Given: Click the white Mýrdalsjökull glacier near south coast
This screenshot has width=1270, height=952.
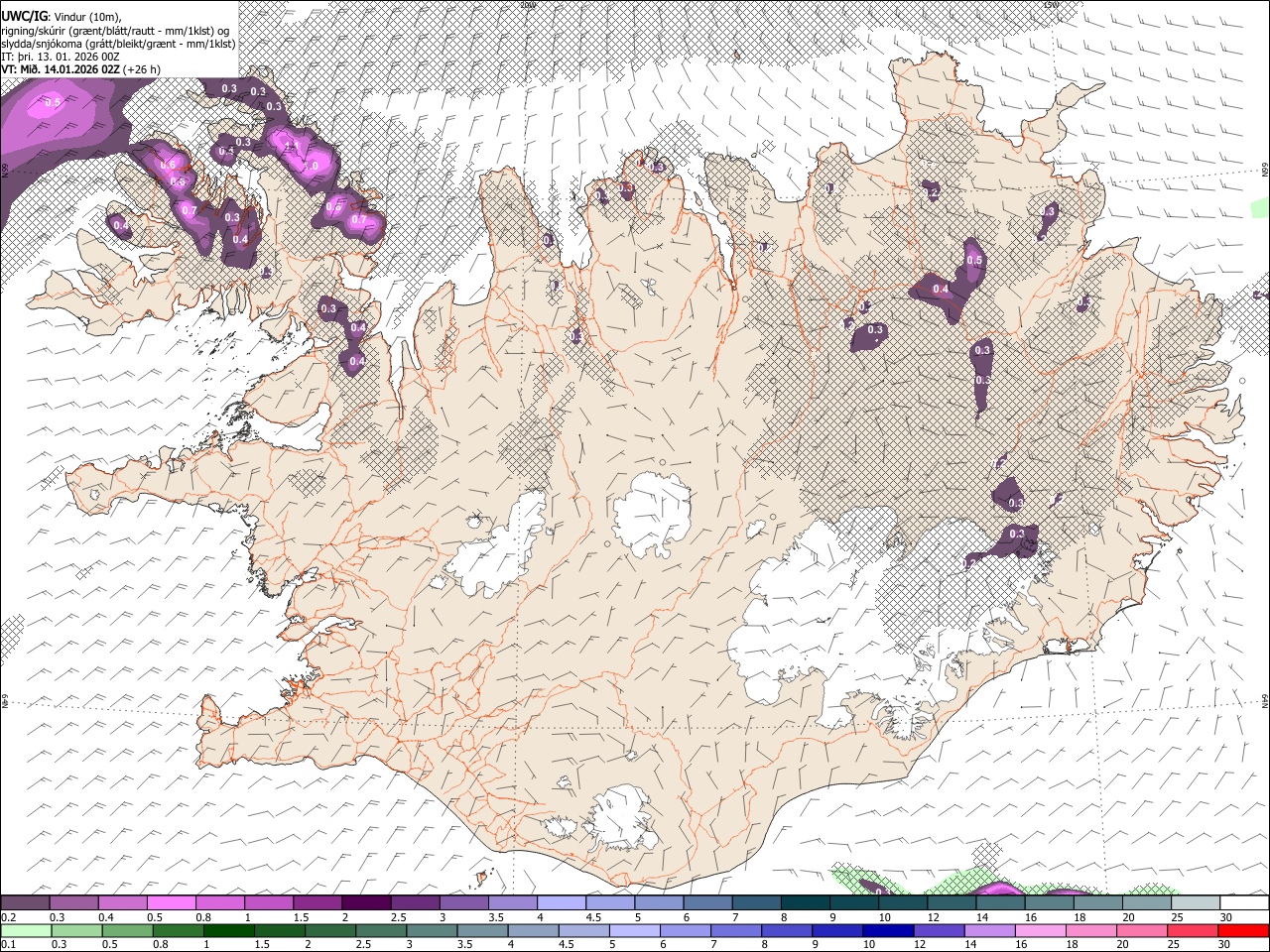Looking at the screenshot, I should pyautogui.click(x=623, y=818).
